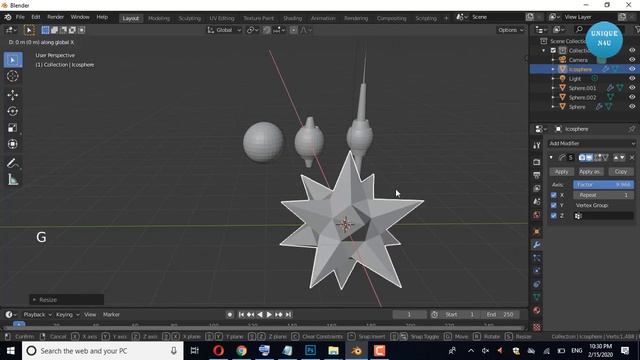Collapse the modifier panel triangle

[551, 158]
